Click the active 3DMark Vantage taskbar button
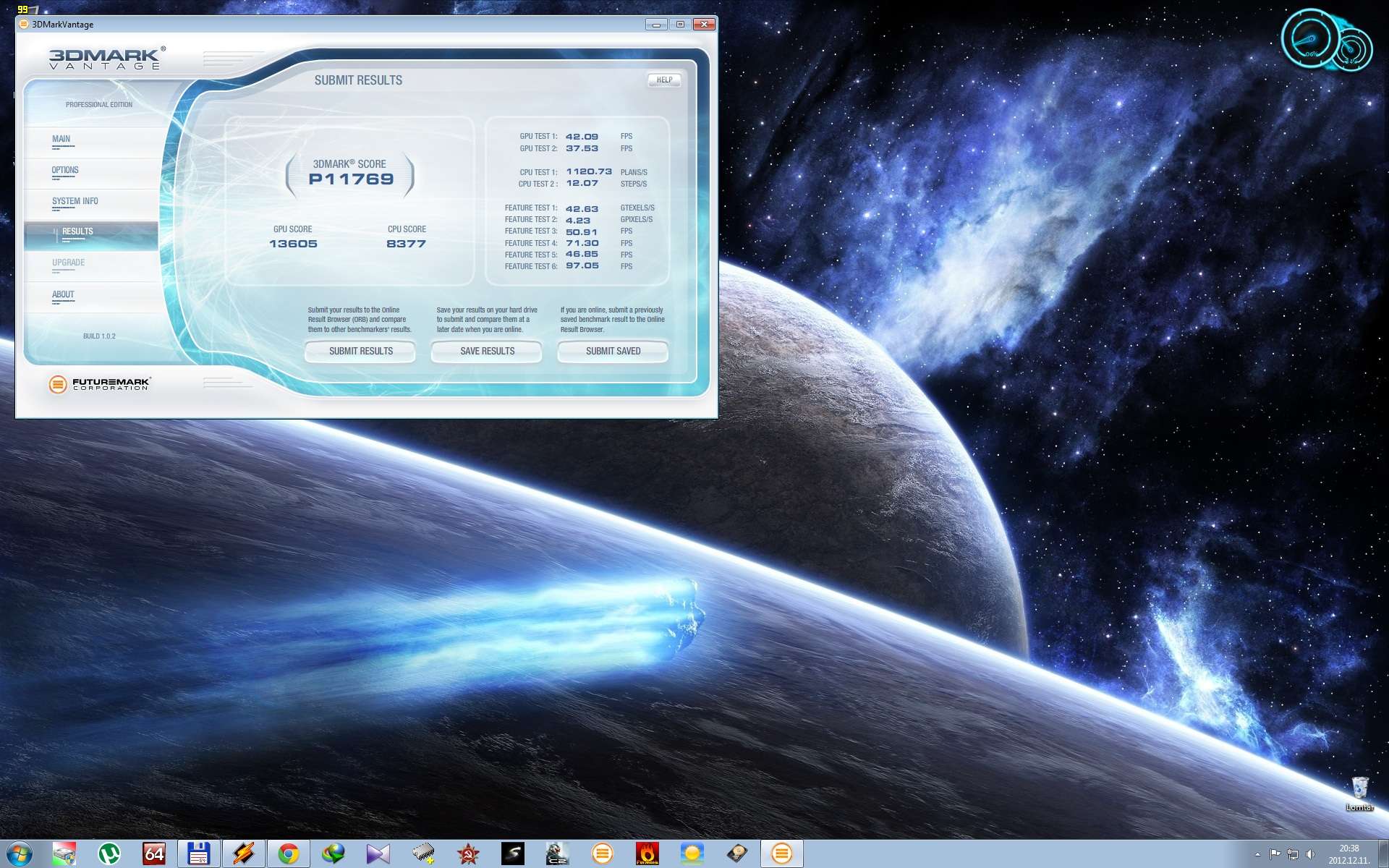Viewport: 1389px width, 868px height. pyautogui.click(x=781, y=854)
